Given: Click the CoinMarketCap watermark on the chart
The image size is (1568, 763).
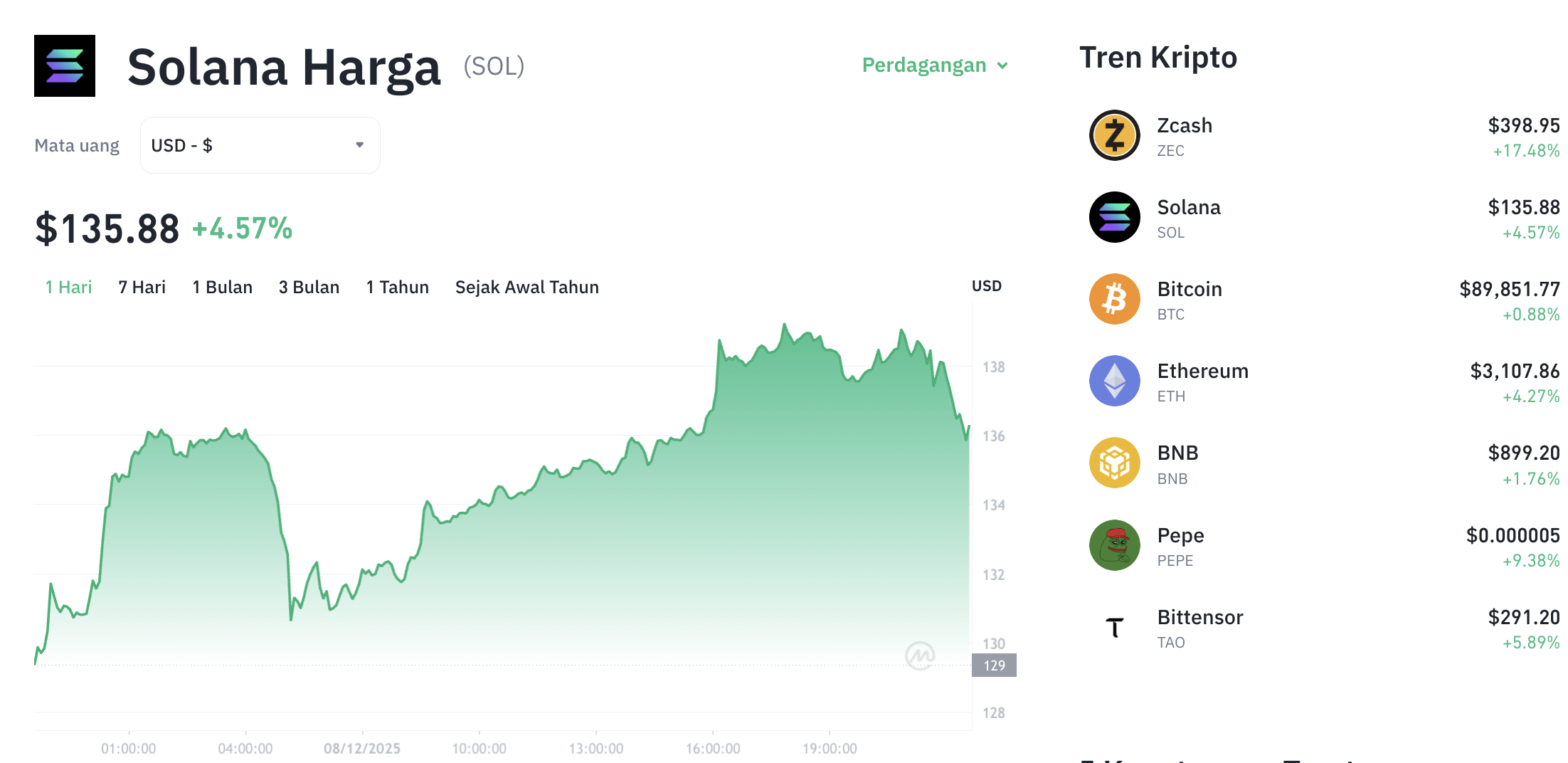Looking at the screenshot, I should pos(920,656).
